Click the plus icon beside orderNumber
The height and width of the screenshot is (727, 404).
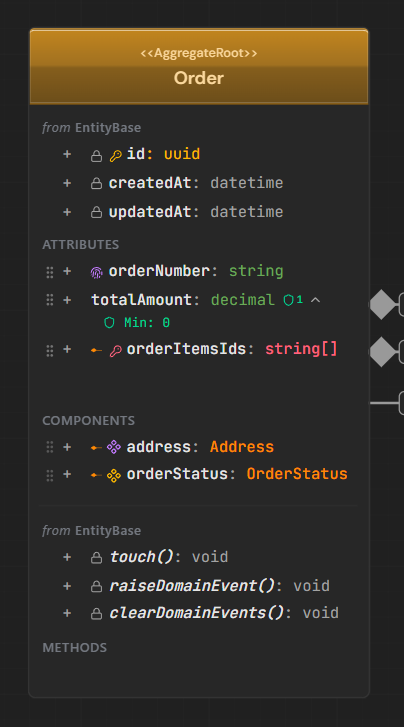[x=67, y=271]
